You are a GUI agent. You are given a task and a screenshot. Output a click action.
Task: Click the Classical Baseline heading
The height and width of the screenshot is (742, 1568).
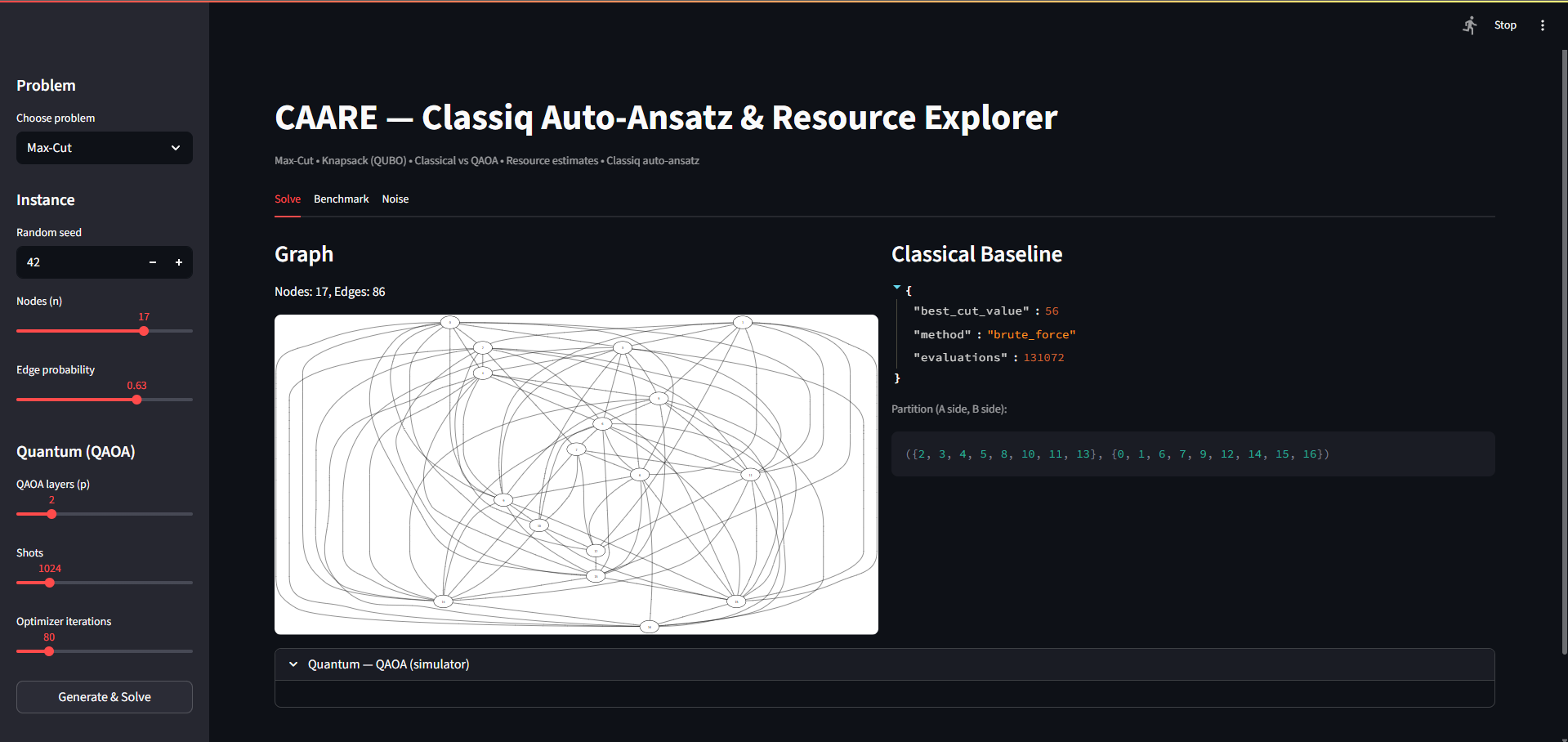(976, 254)
